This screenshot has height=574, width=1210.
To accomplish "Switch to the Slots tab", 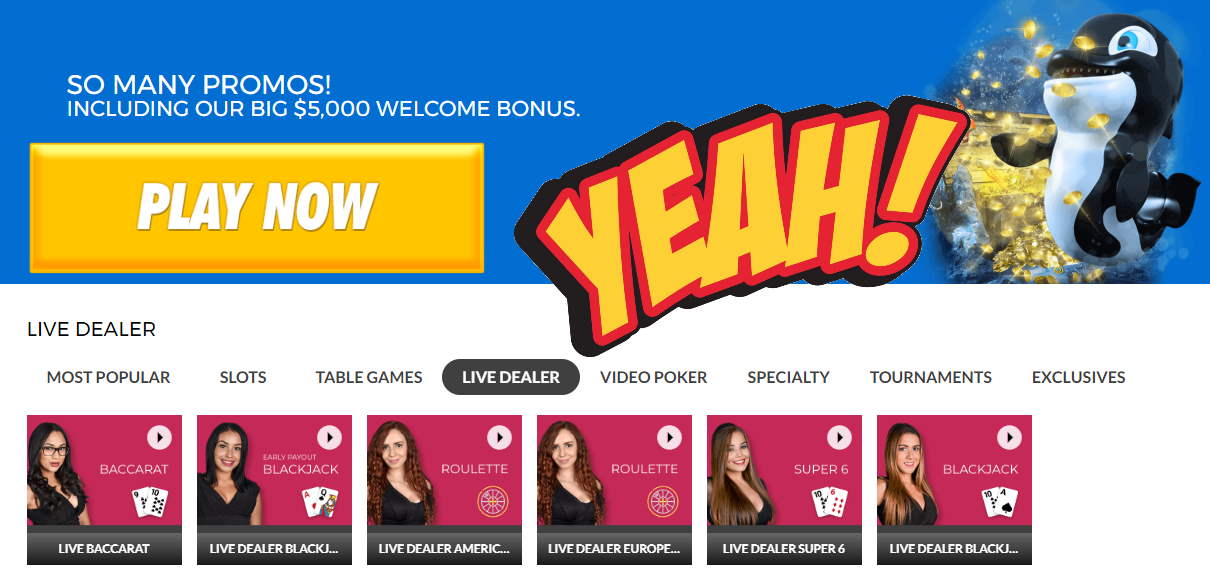I will point(243,377).
